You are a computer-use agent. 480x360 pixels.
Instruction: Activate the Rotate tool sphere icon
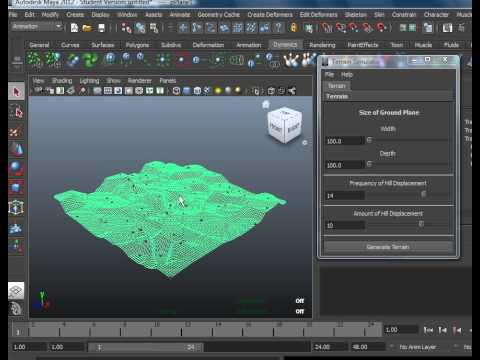tap(16, 168)
